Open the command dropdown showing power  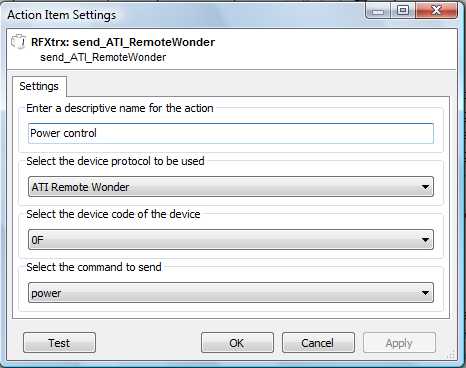[231, 293]
